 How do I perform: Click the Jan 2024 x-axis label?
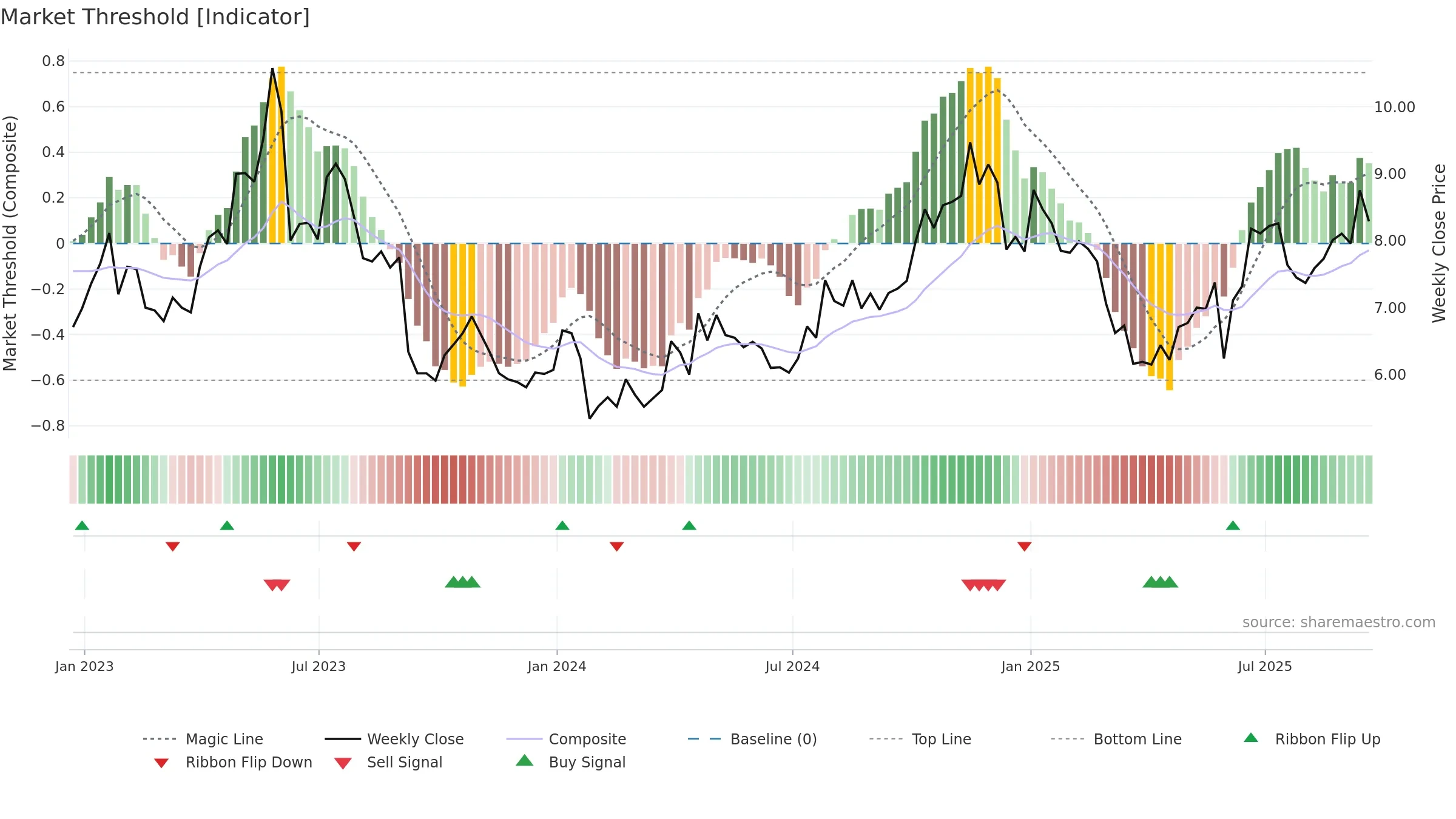pyautogui.click(x=557, y=666)
